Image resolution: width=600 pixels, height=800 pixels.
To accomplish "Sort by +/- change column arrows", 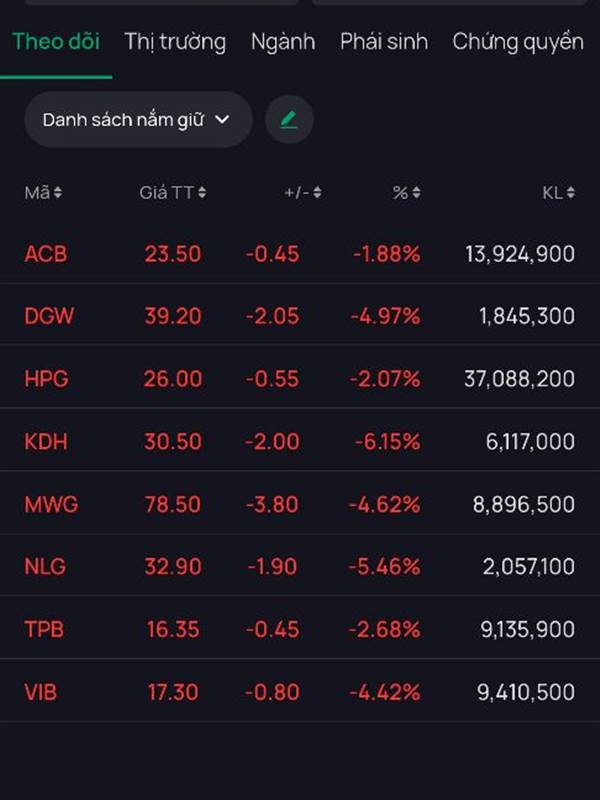I will (317, 193).
